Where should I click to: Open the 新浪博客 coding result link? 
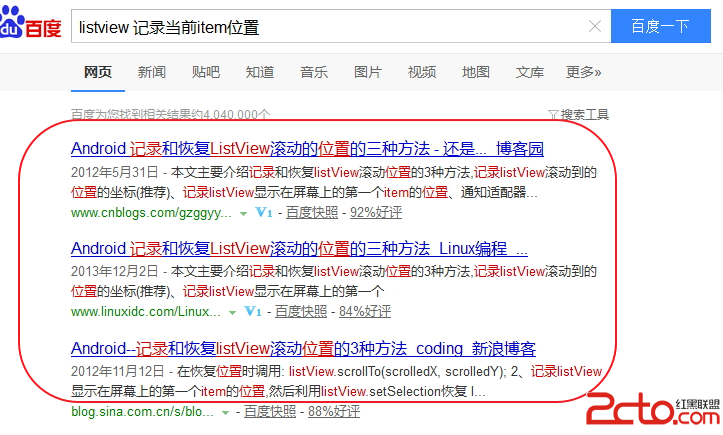point(303,348)
